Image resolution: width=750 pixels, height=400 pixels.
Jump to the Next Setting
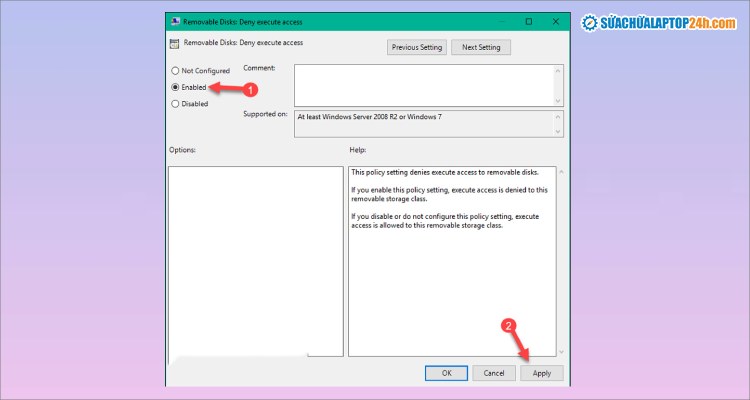tap(481, 47)
